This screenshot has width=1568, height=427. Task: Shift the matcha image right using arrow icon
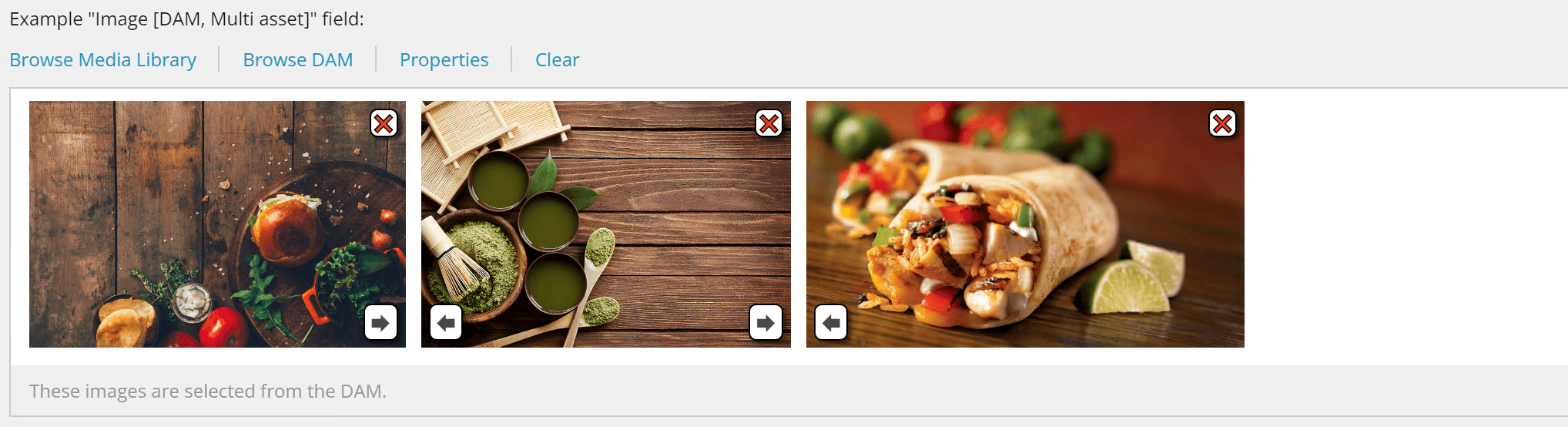click(766, 323)
